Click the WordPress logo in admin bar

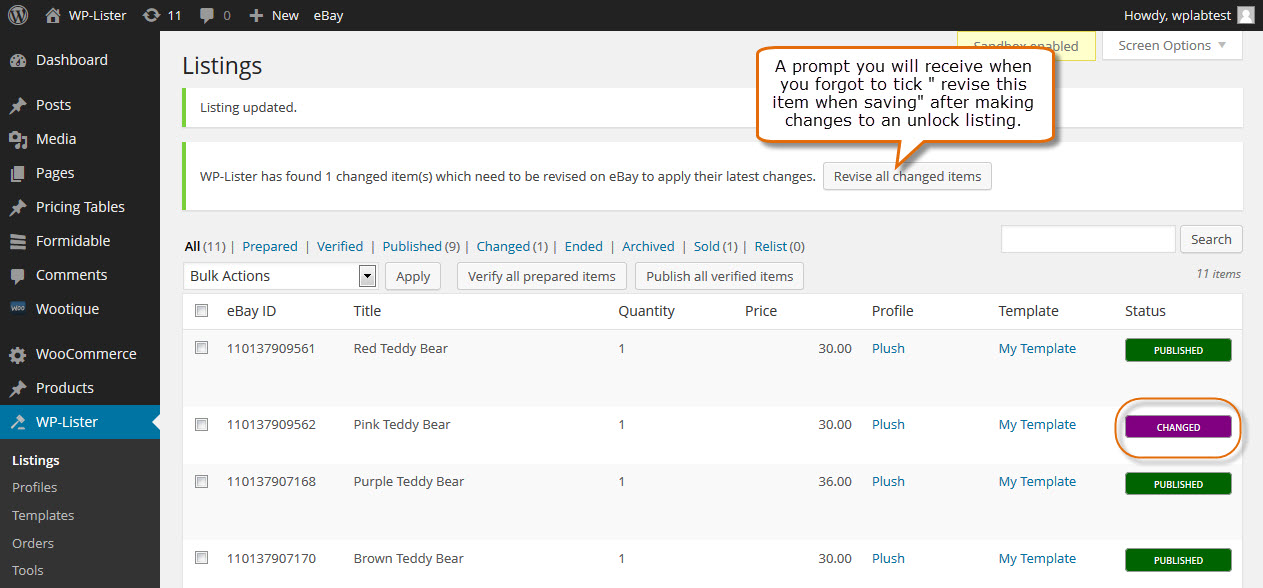click(x=18, y=15)
